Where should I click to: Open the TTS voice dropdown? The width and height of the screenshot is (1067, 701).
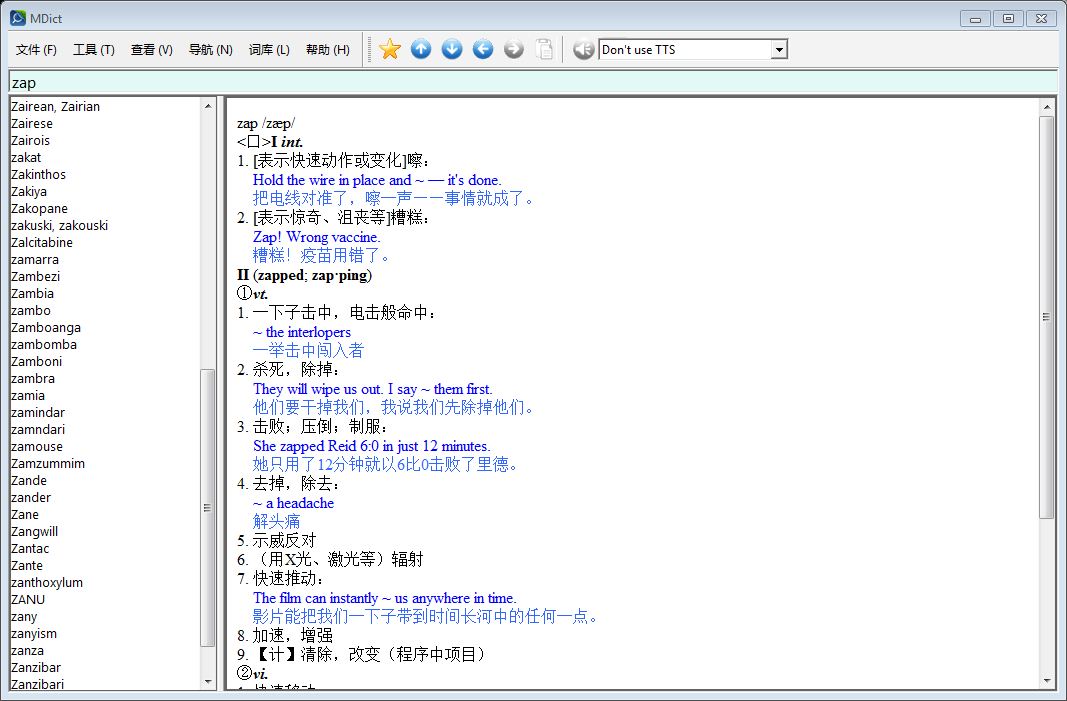(779, 50)
